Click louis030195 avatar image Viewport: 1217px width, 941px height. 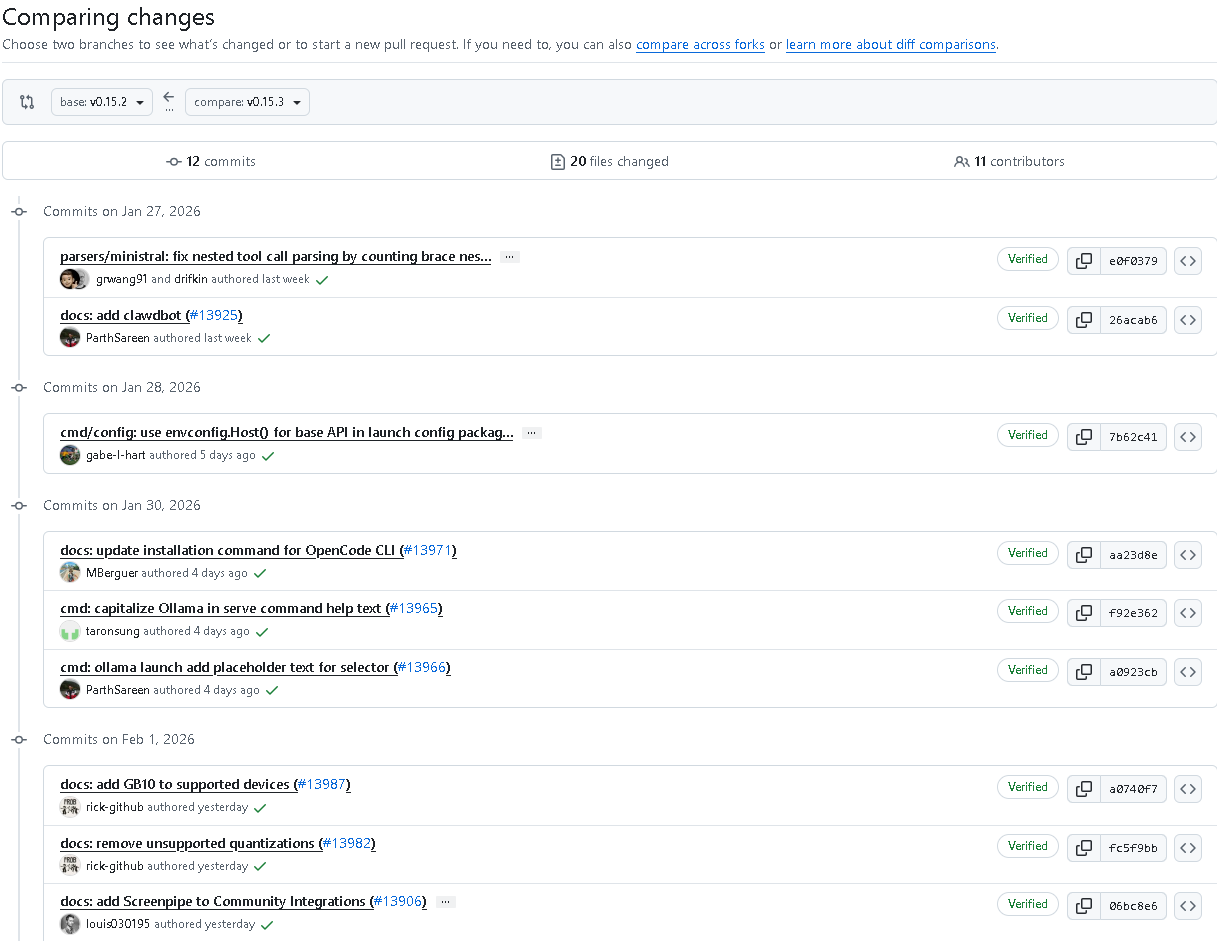(x=70, y=924)
